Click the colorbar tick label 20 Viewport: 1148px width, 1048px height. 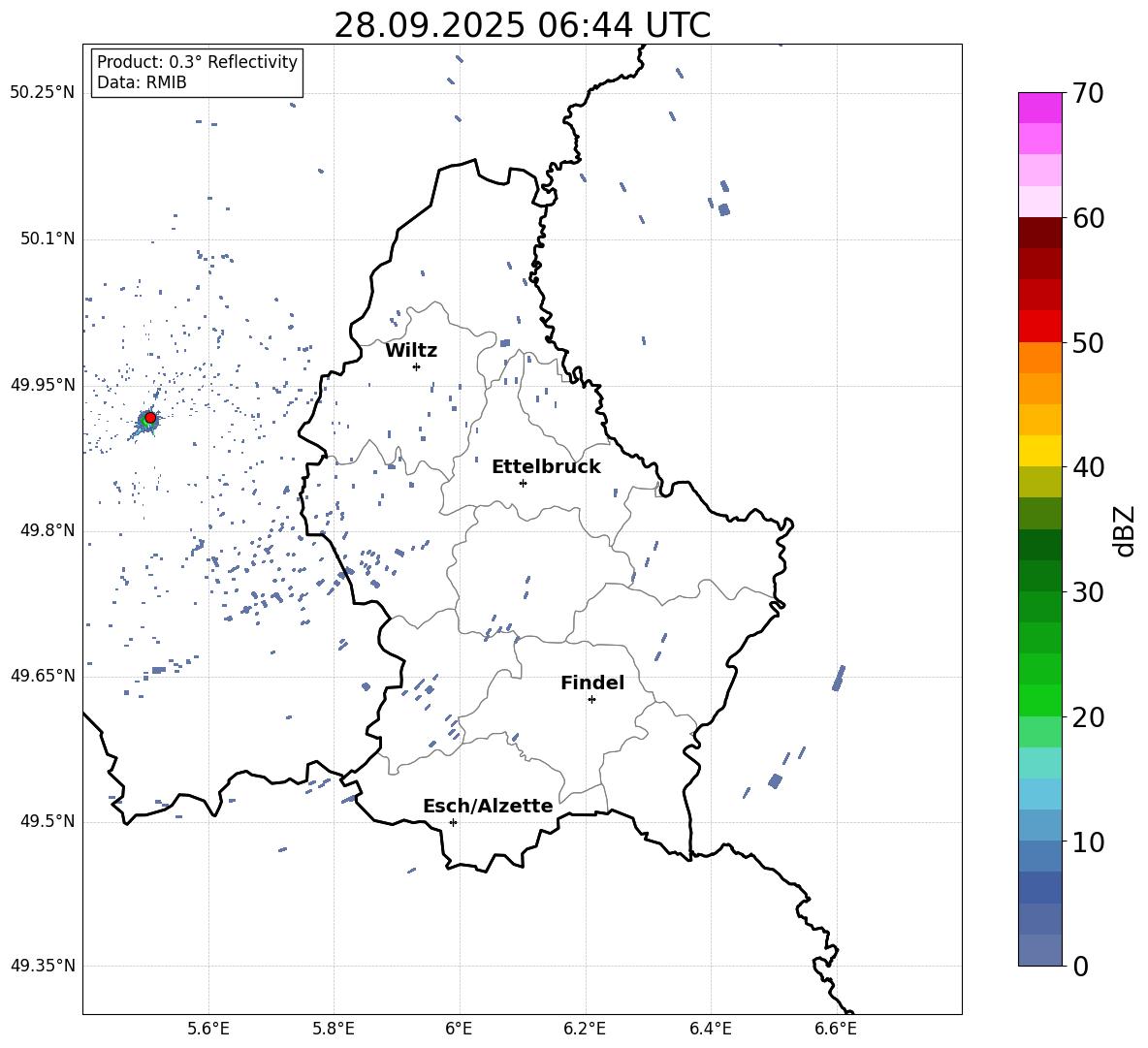coord(1087,717)
